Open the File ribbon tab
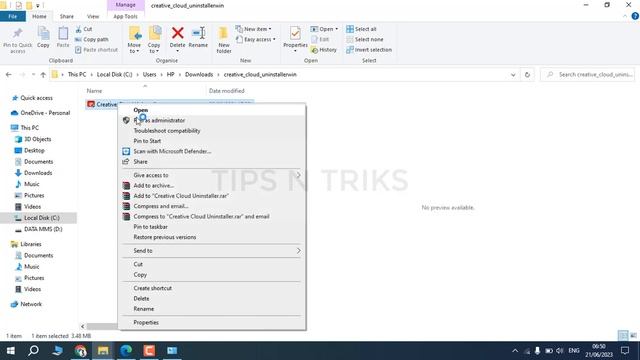Viewport: 640px width, 360px height. tap(13, 16)
